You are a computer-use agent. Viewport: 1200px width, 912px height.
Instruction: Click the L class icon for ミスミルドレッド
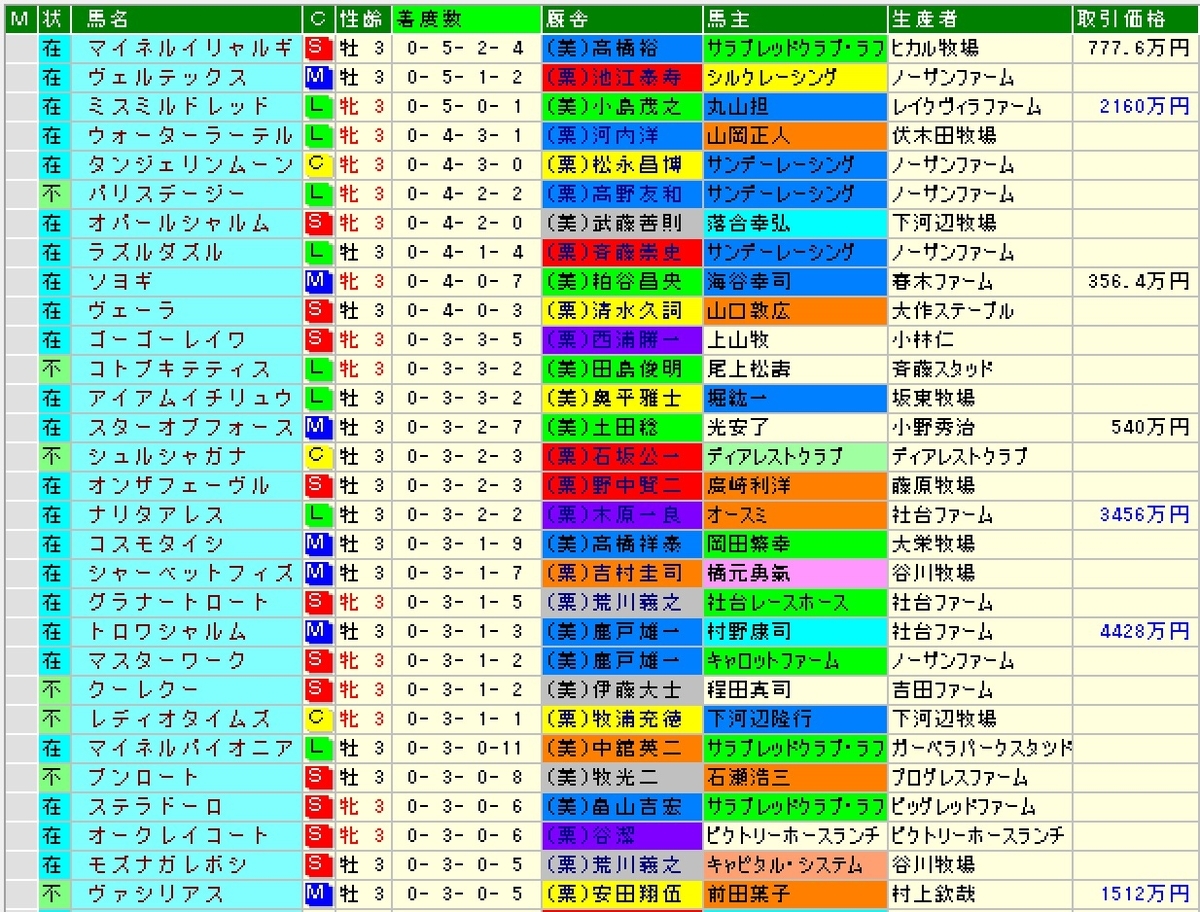tap(318, 105)
